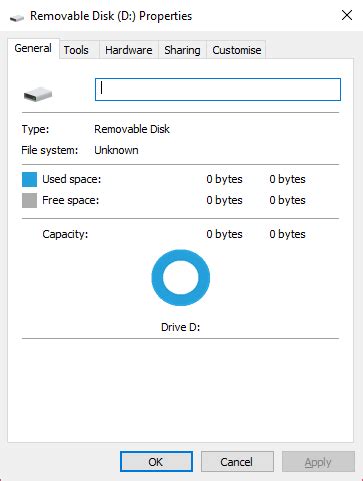Click the window title 'Removable Disk (D:) Properties'

click(111, 16)
